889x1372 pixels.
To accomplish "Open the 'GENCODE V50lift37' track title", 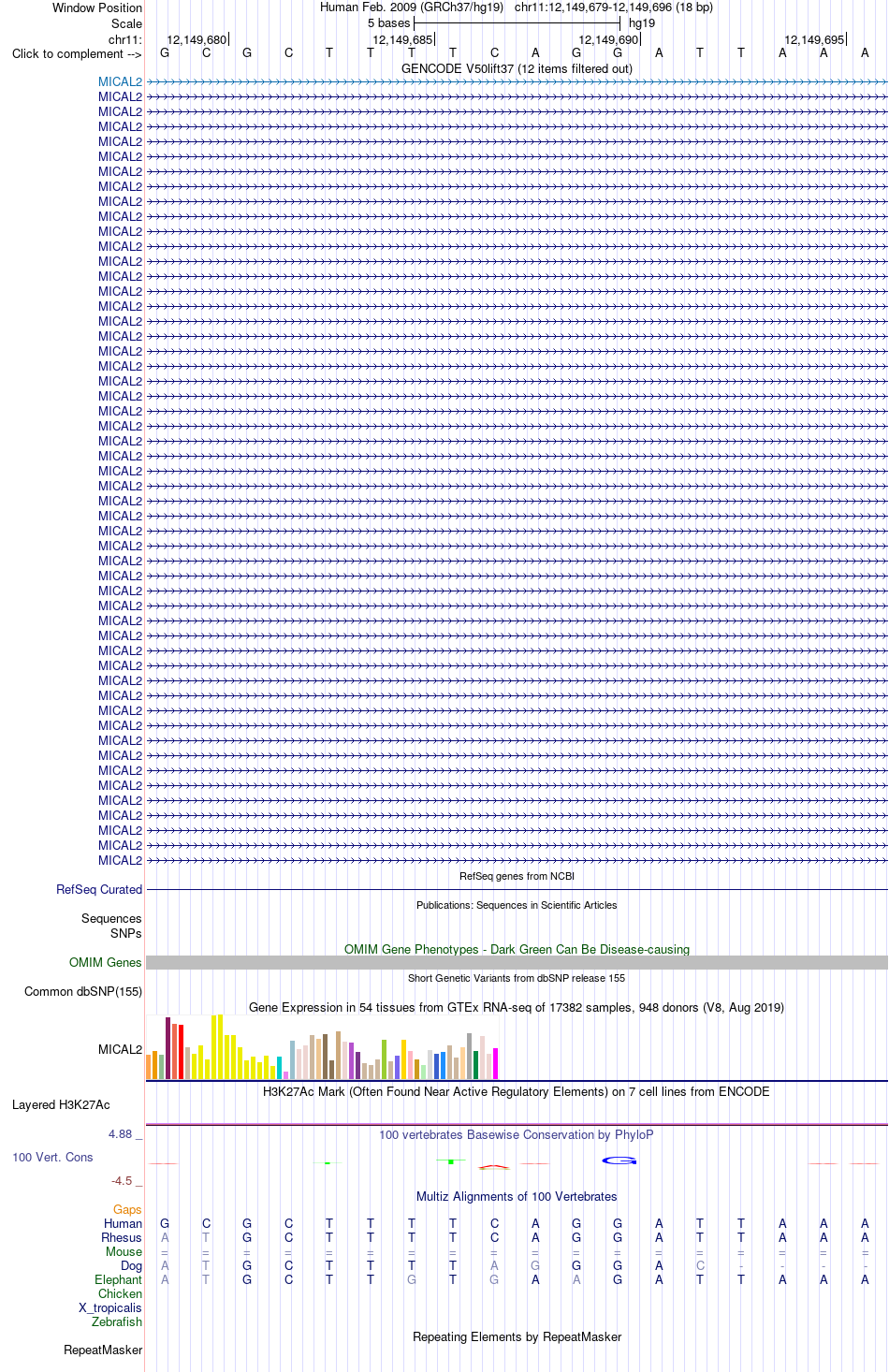I will coord(517,68).
